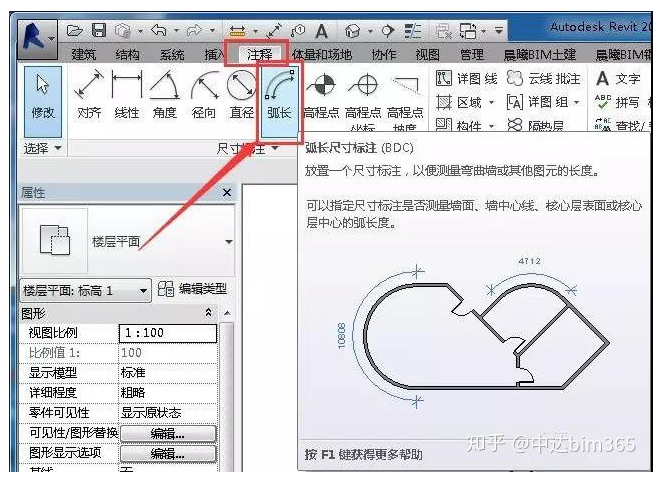Viewport: 660px width, 479px height.
Task: Click the save icon in quick access toolbar
Action: pos(98,31)
